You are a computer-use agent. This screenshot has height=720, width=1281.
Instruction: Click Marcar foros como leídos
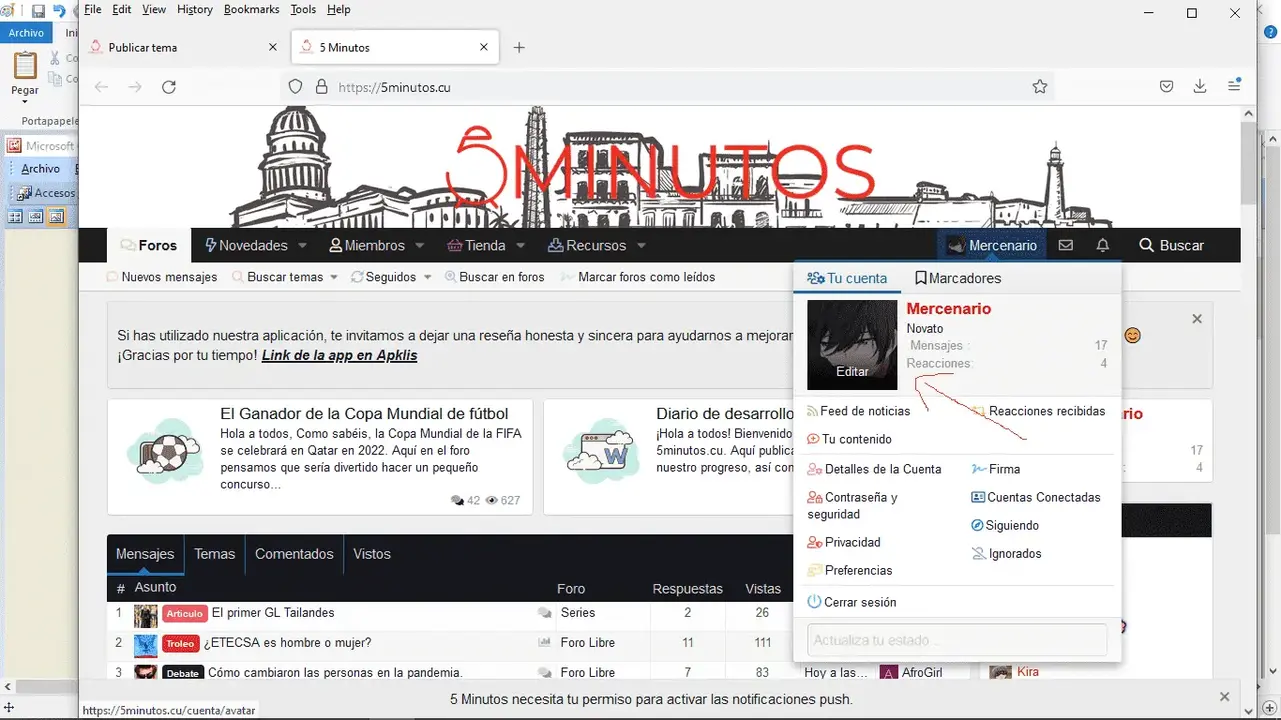pos(639,277)
